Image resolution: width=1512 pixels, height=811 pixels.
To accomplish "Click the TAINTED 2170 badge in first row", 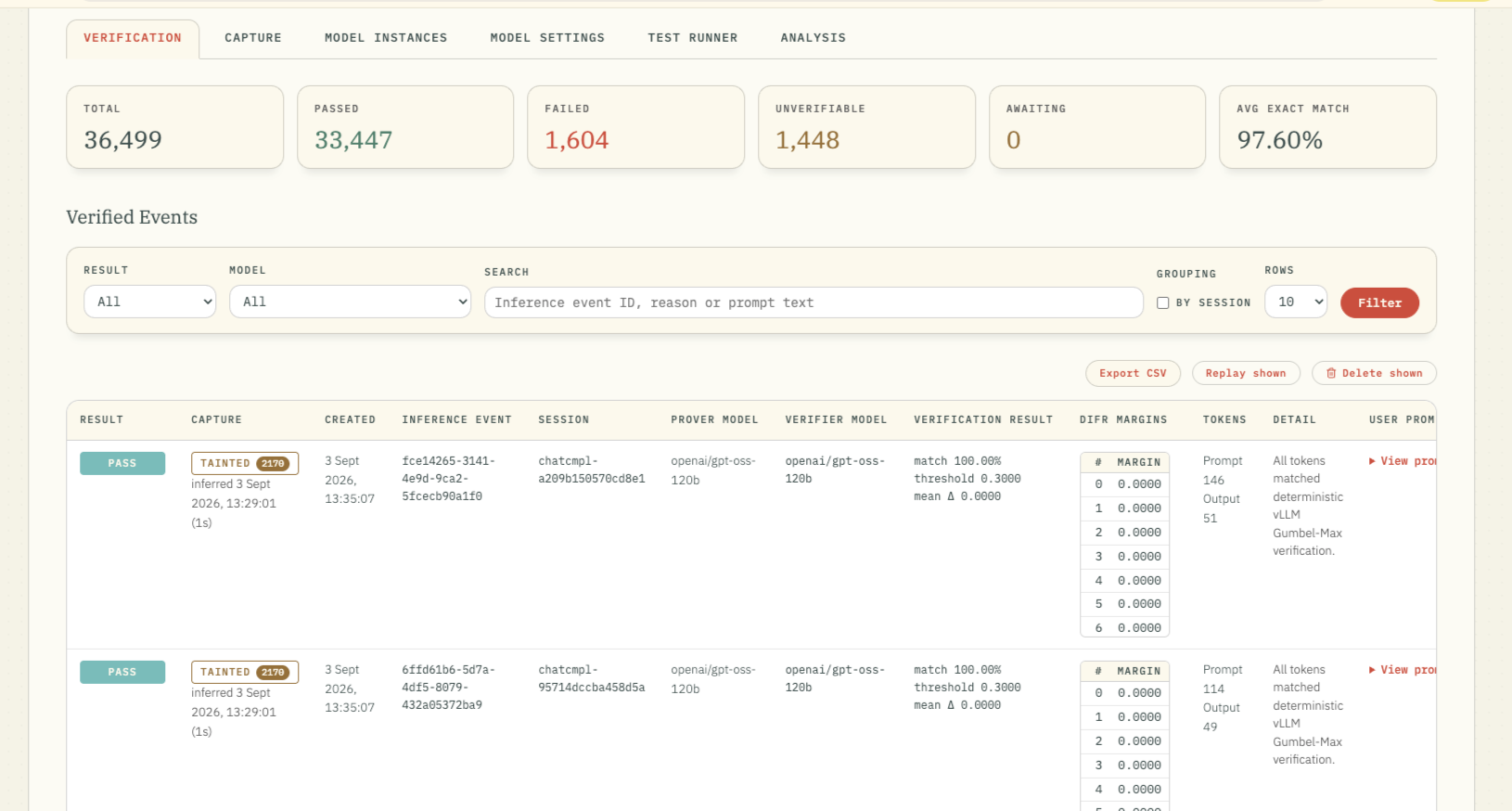I will click(245, 463).
